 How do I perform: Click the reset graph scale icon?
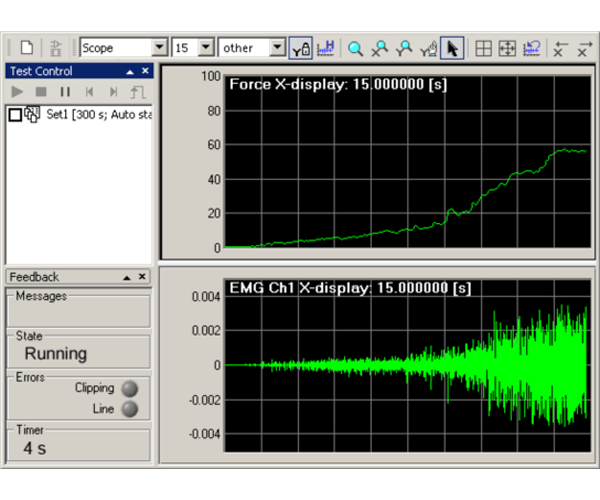(532, 49)
